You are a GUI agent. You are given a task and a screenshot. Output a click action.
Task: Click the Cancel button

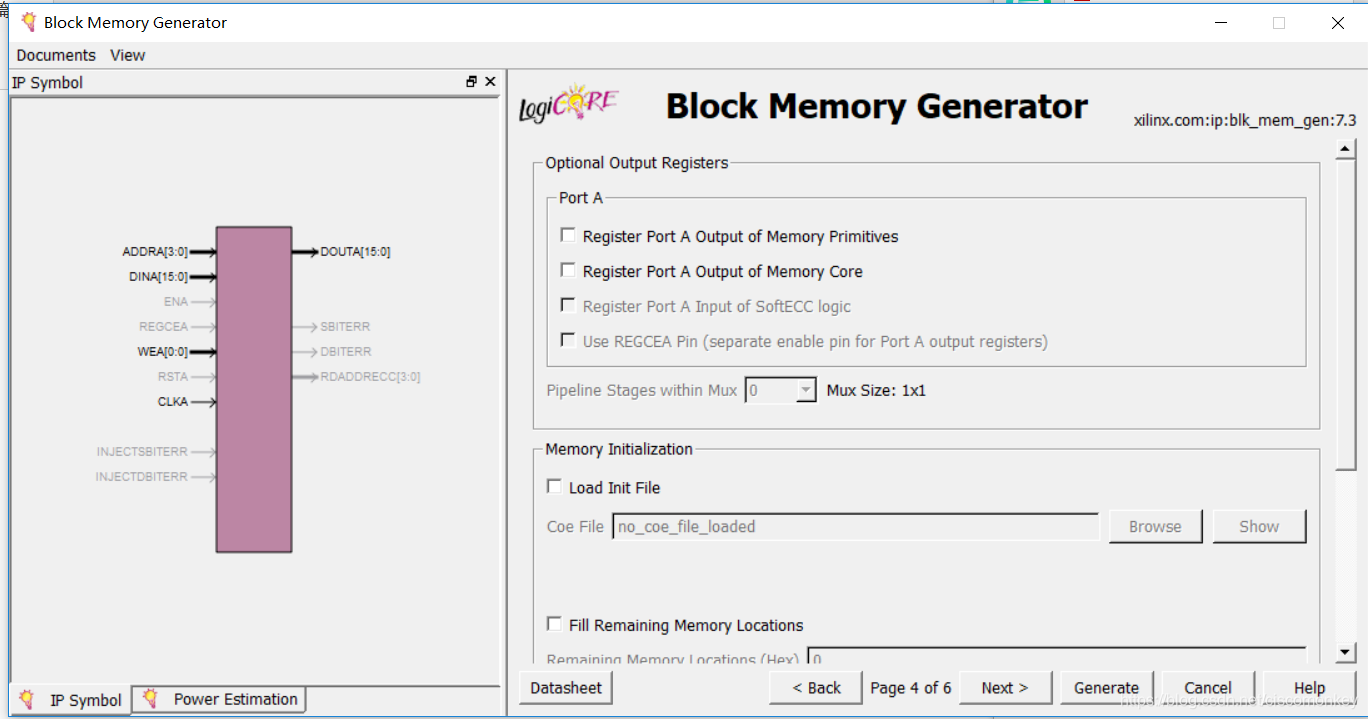pos(1208,688)
